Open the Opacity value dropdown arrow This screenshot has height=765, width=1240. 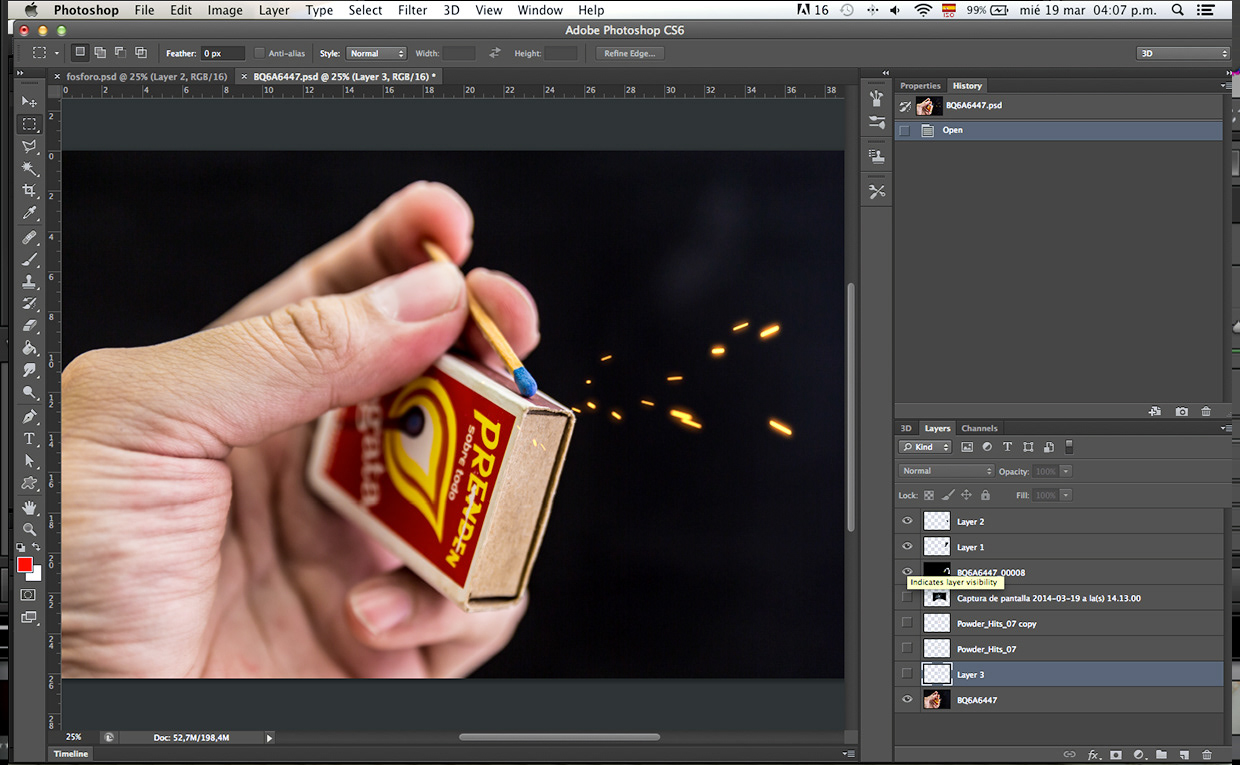(1066, 471)
